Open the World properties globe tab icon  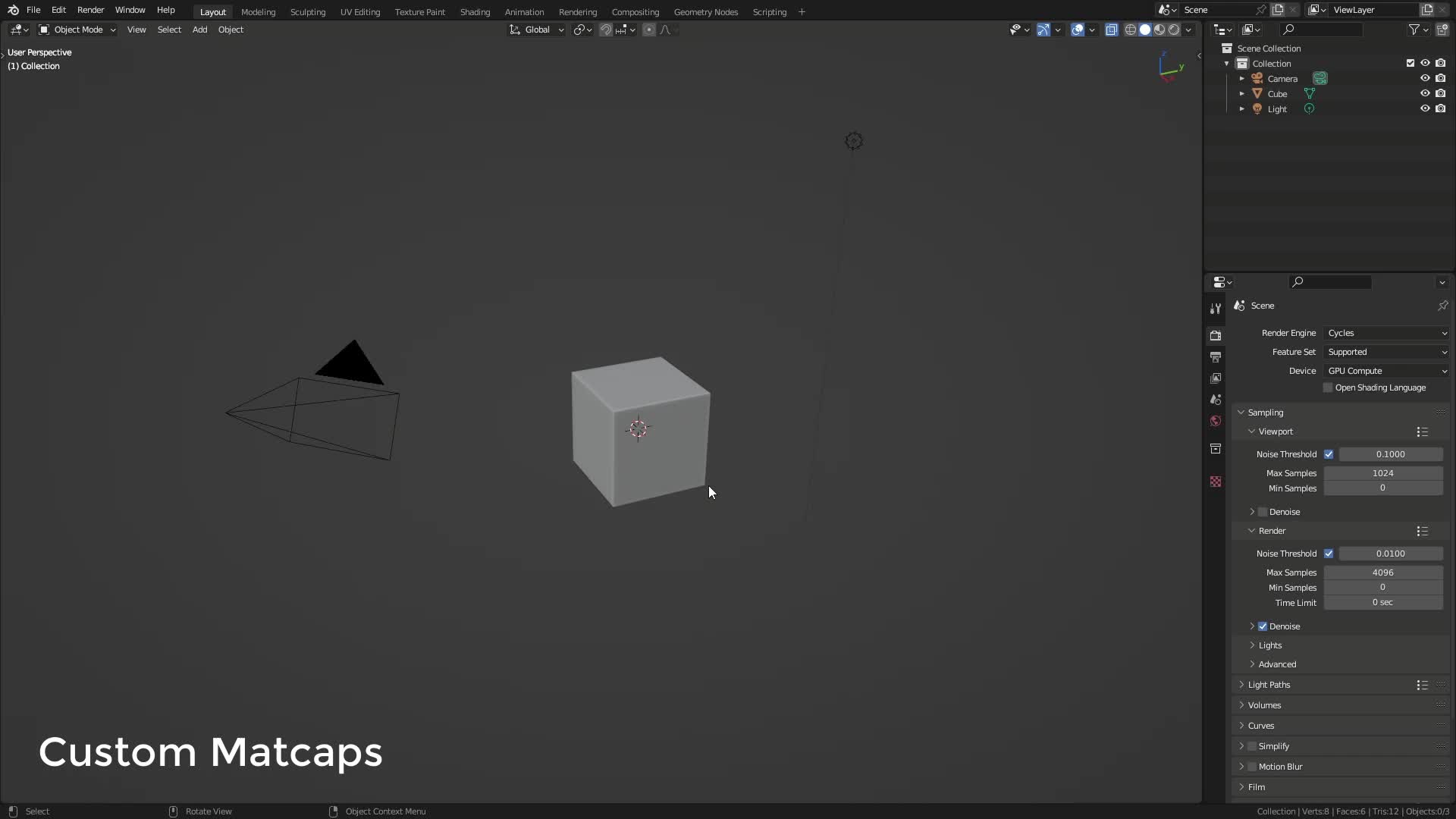pyautogui.click(x=1216, y=421)
